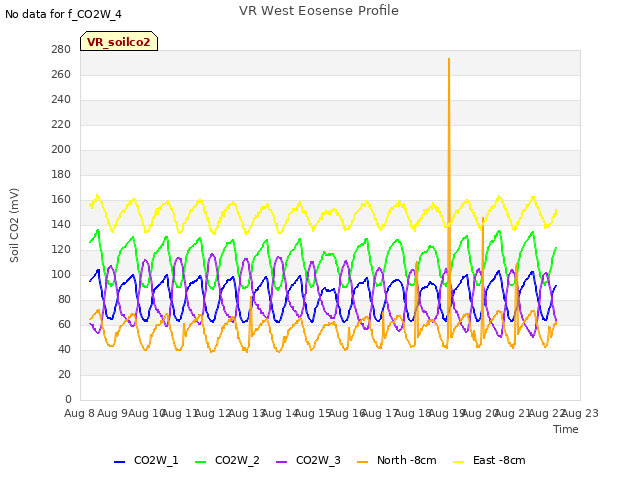The height and width of the screenshot is (480, 640).
Task: Toggle East -8cm legend entry
Action: tap(489, 460)
